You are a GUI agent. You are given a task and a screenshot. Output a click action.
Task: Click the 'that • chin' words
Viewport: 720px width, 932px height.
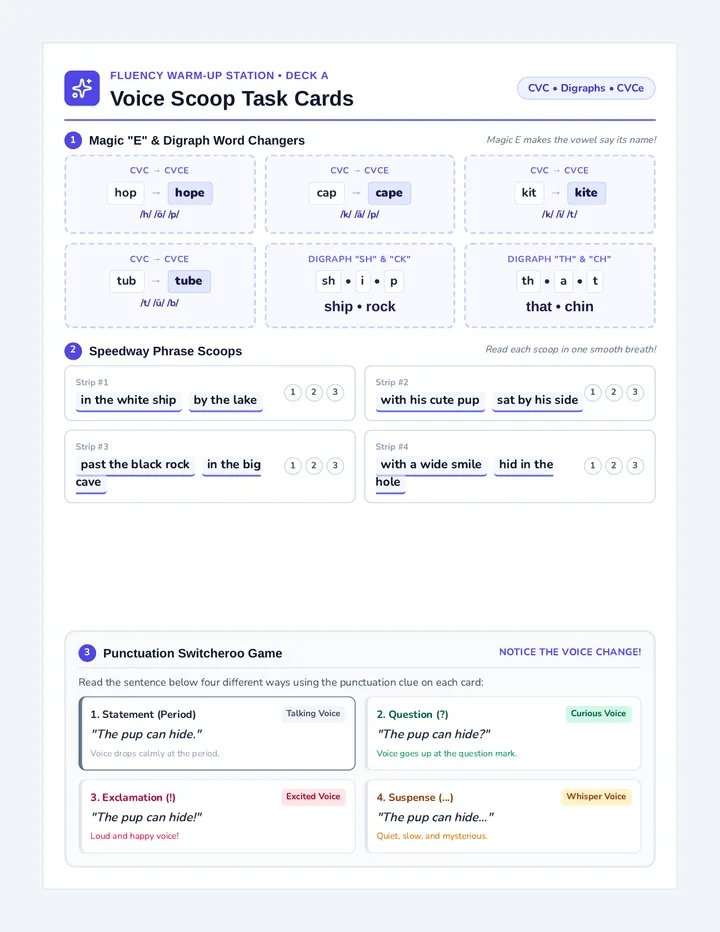tap(559, 307)
